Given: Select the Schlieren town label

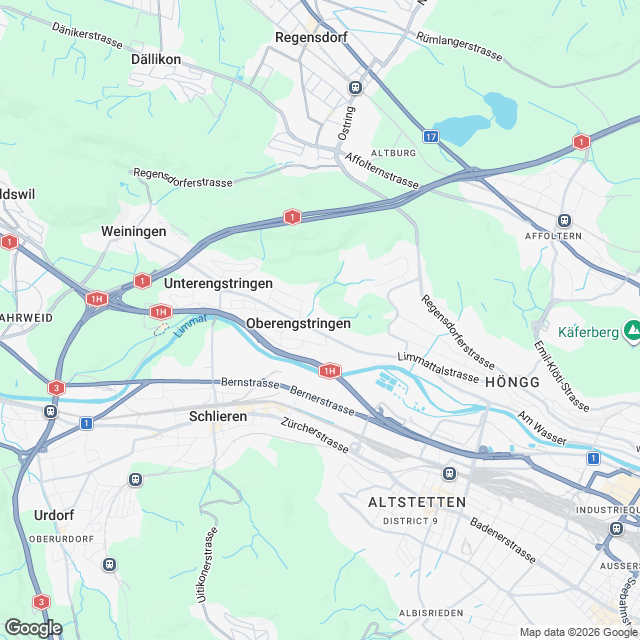Looking at the screenshot, I should tap(218, 416).
